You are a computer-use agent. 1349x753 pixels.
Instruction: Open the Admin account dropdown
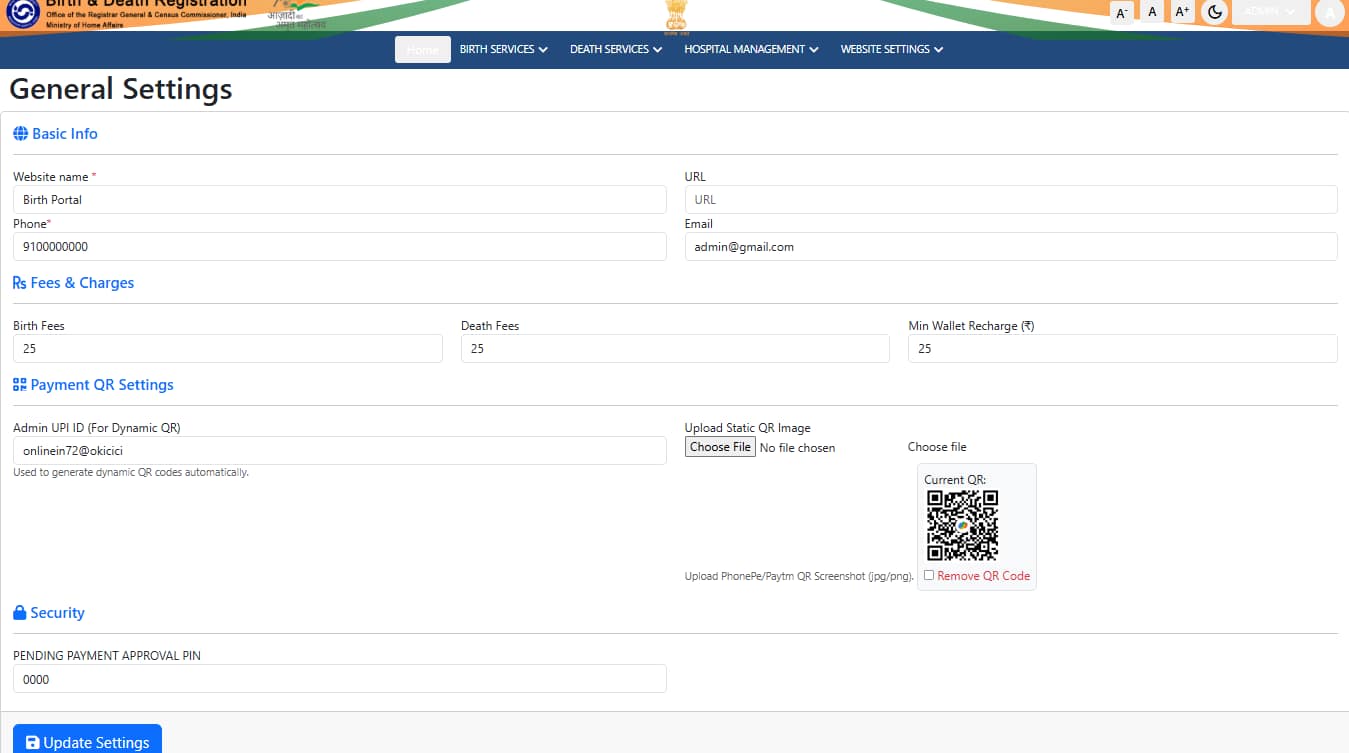(1270, 12)
